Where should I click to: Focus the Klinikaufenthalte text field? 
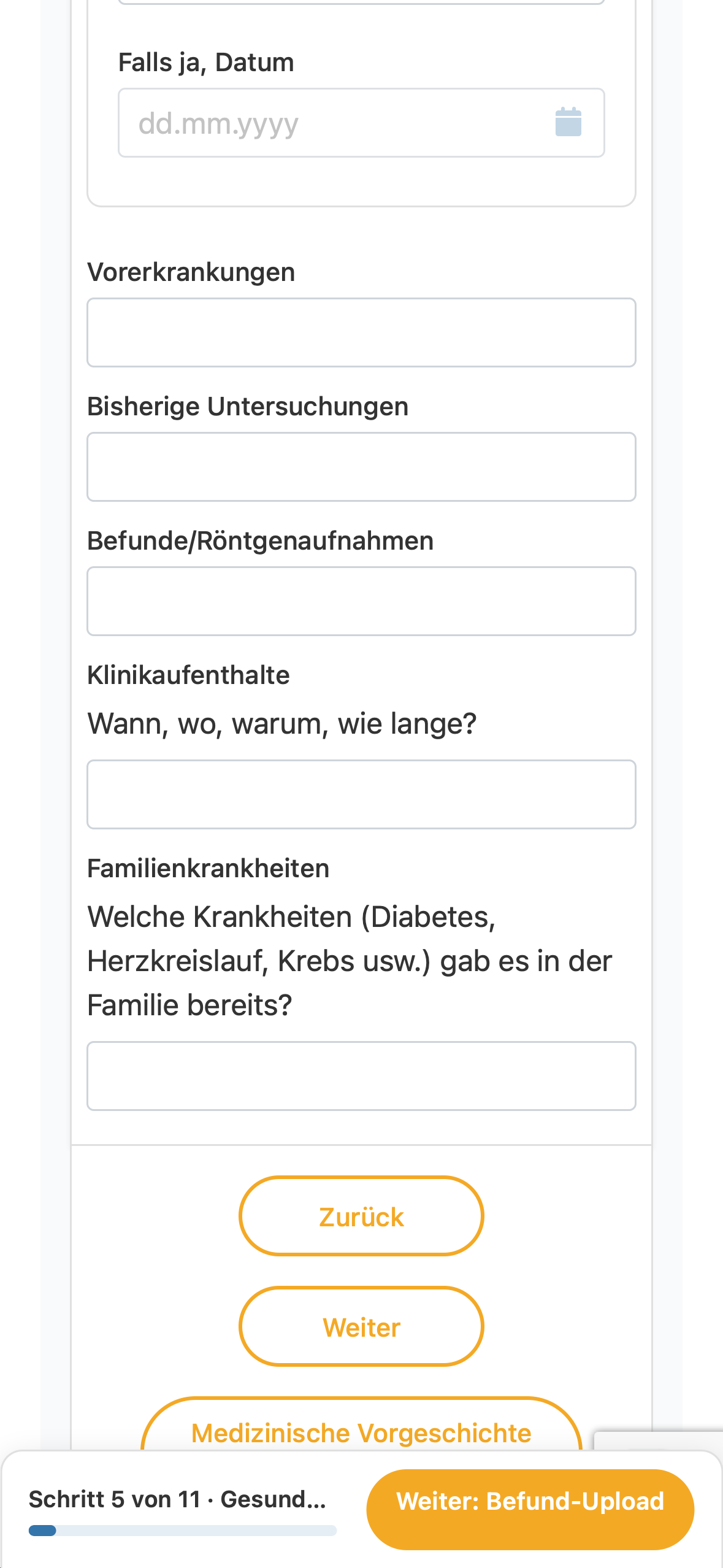361,794
